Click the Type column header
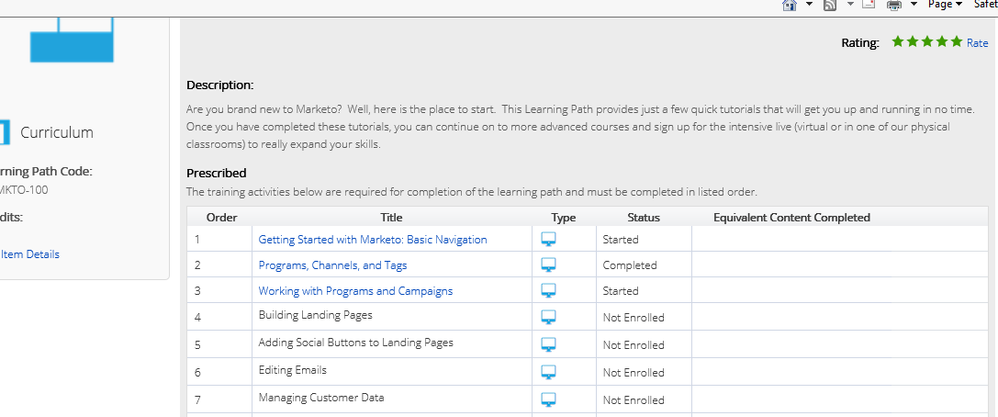 (x=563, y=217)
